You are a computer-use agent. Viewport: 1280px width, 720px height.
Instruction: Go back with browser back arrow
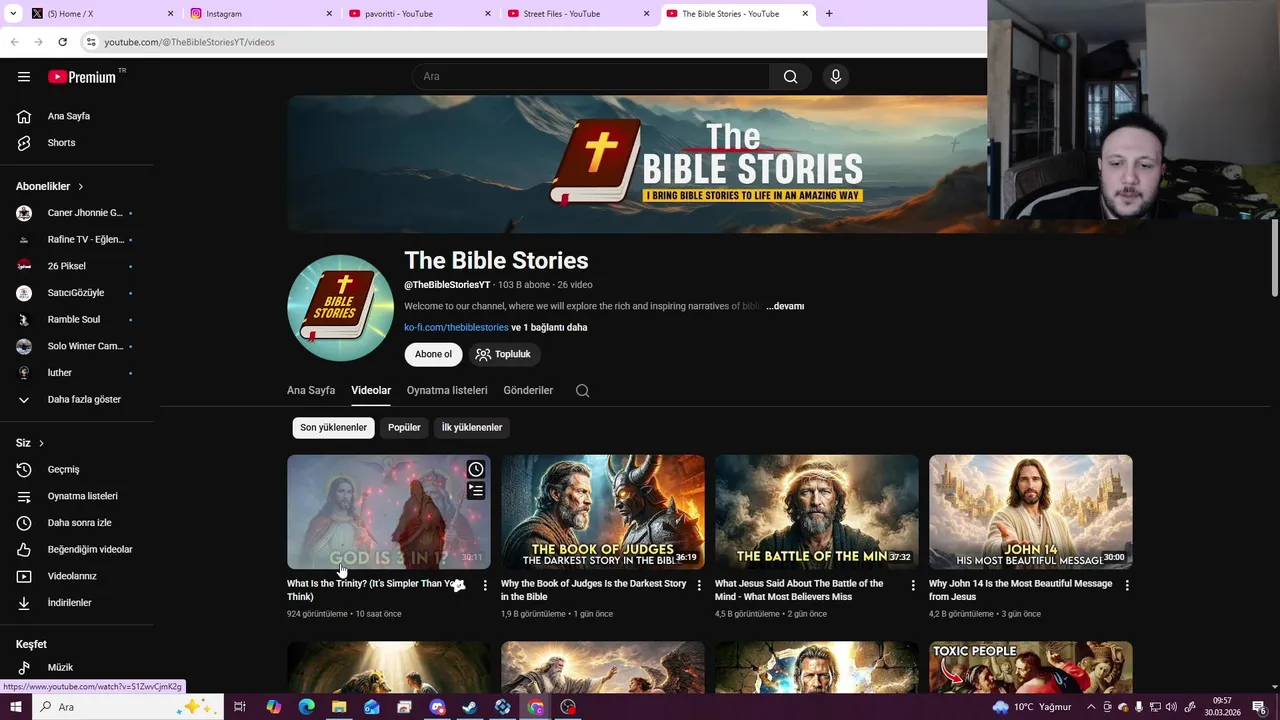(14, 42)
